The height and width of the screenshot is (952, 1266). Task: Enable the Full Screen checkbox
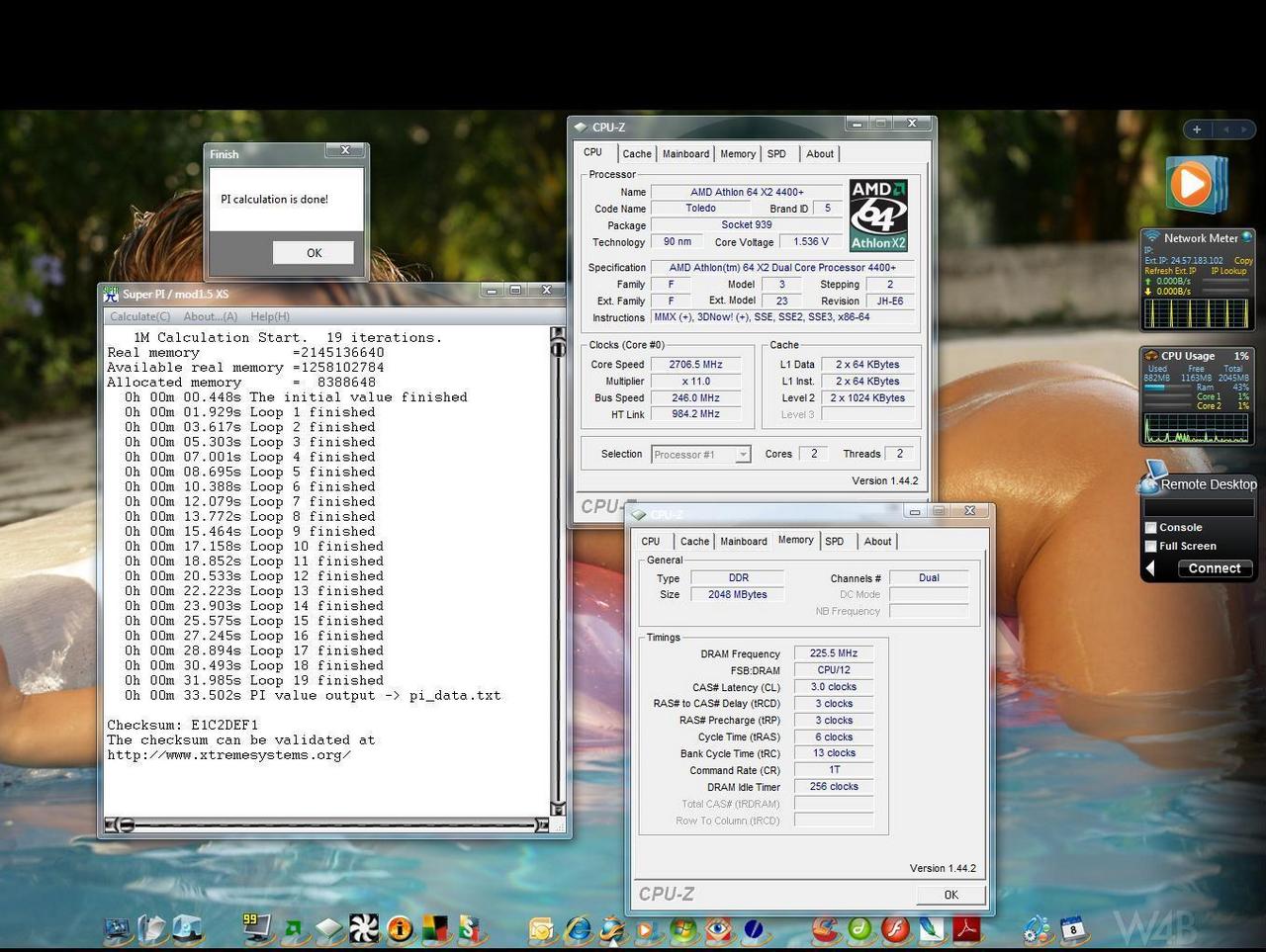pos(1150,546)
